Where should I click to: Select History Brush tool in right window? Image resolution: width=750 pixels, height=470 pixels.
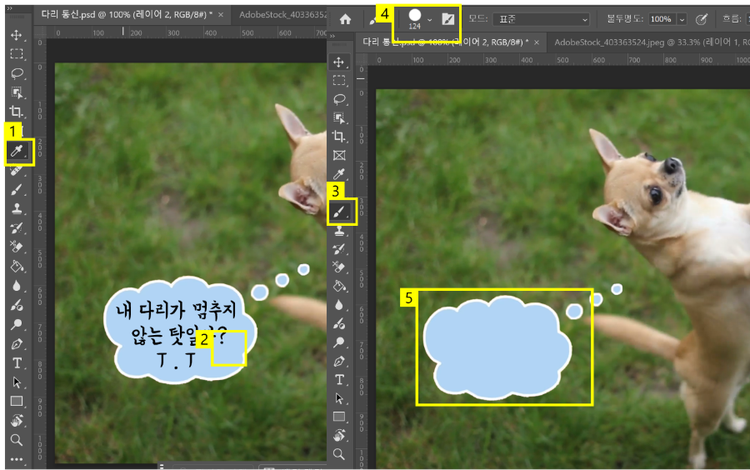(339, 249)
